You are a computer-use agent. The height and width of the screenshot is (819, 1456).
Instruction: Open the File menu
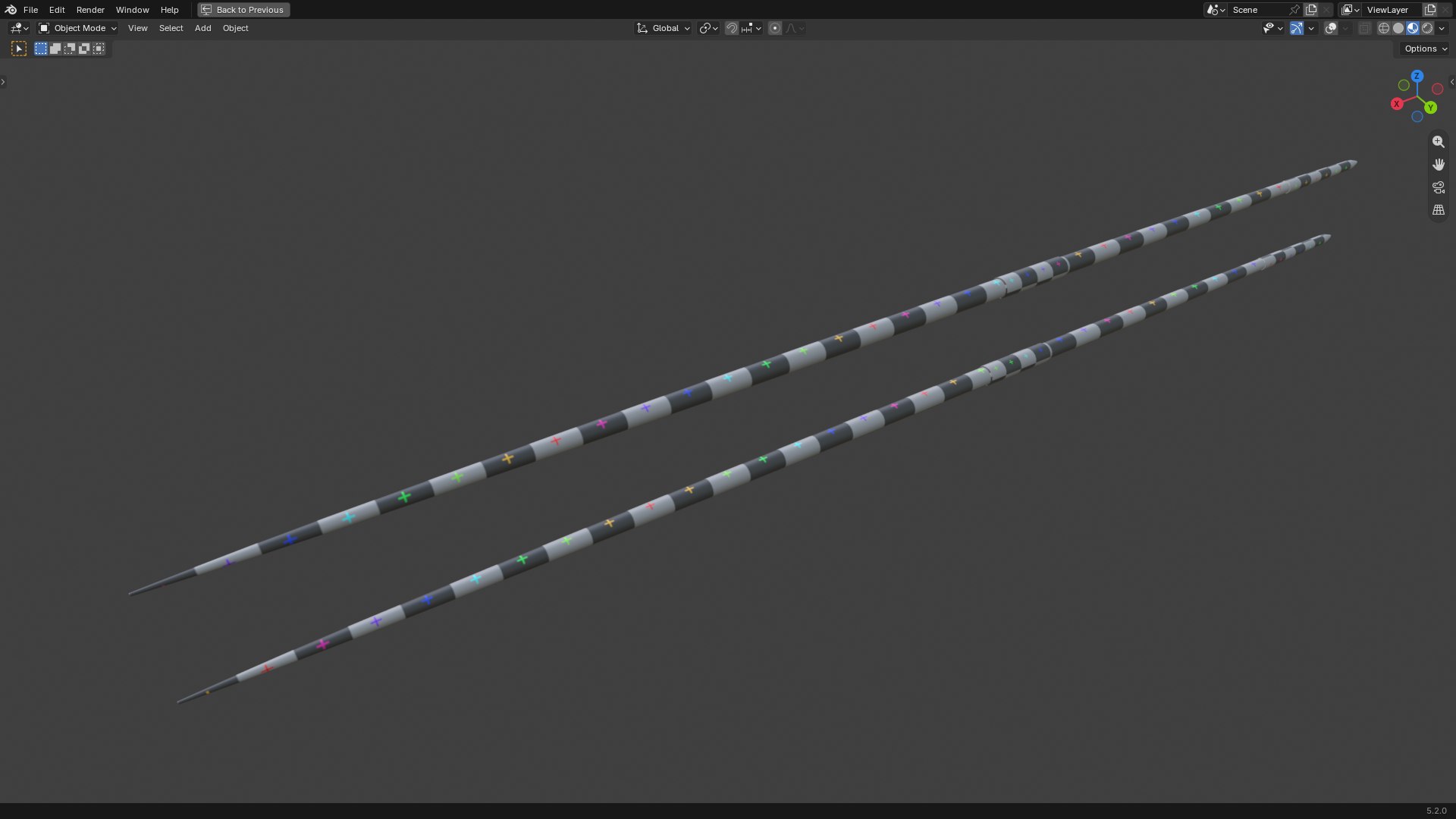click(30, 10)
